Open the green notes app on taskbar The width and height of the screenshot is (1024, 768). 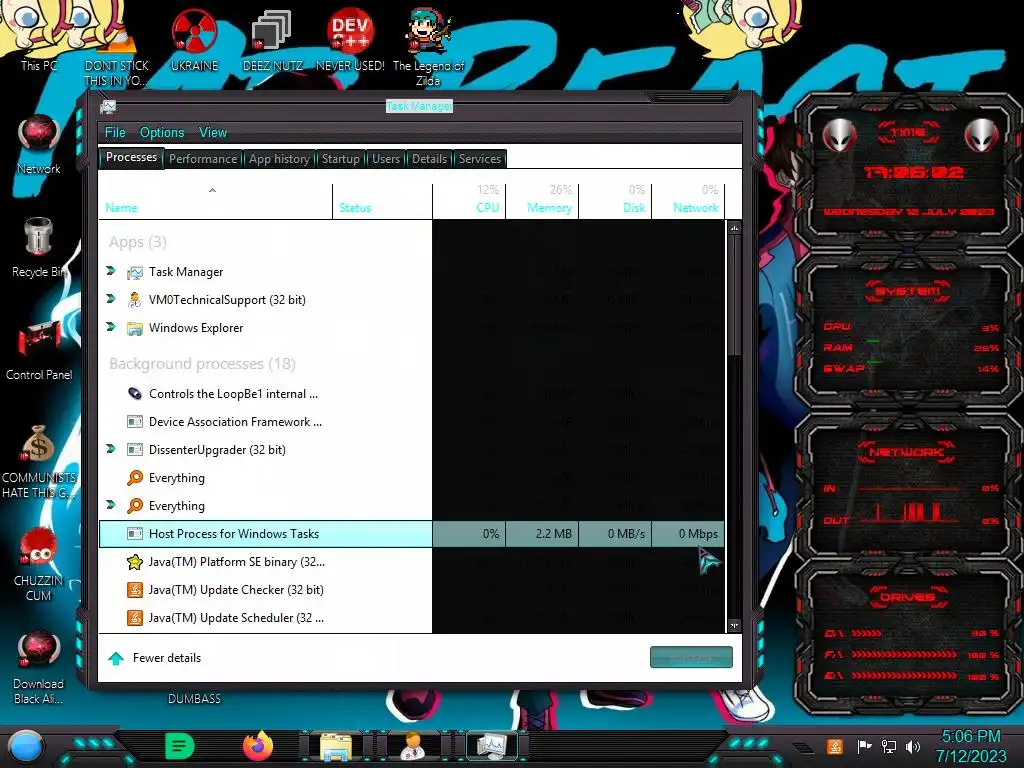tap(180, 746)
